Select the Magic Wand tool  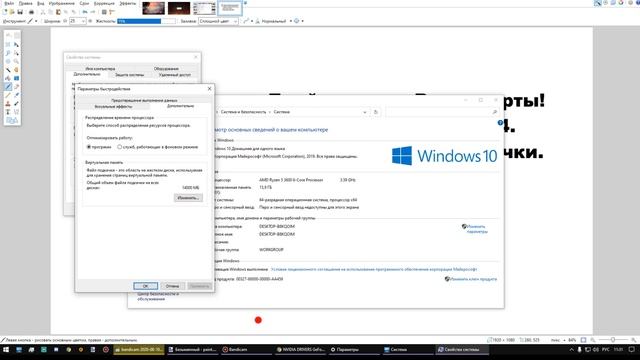tap(8, 70)
